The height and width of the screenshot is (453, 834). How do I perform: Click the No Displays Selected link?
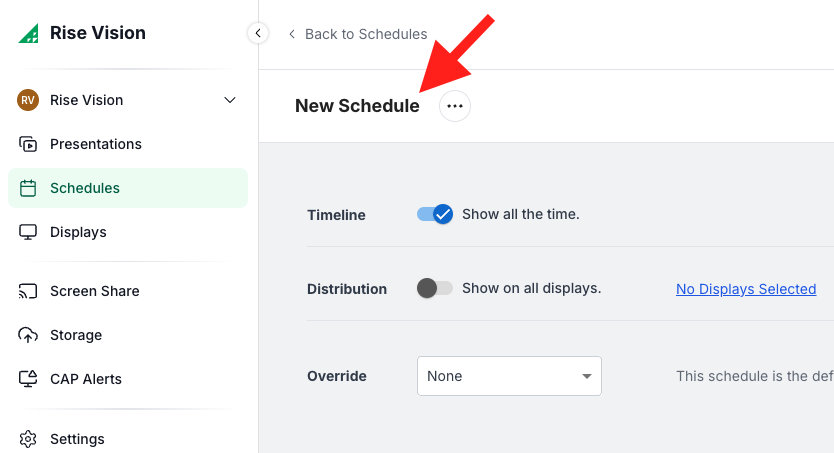(x=746, y=289)
